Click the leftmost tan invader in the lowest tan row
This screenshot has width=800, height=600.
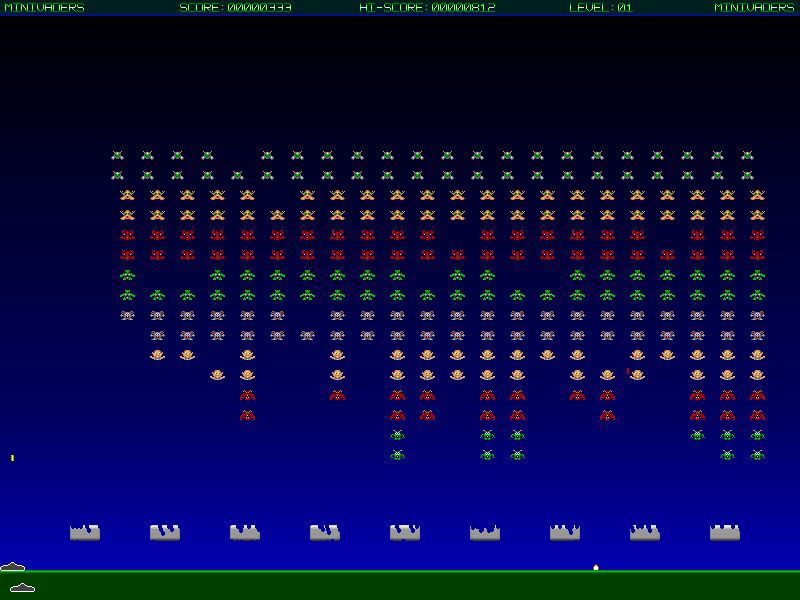click(x=217, y=375)
